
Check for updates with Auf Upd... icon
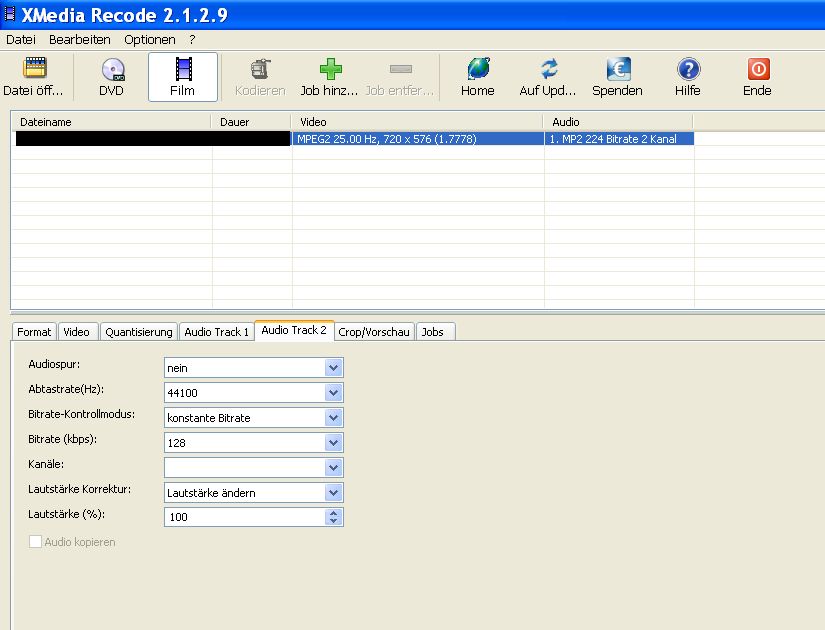(x=549, y=68)
